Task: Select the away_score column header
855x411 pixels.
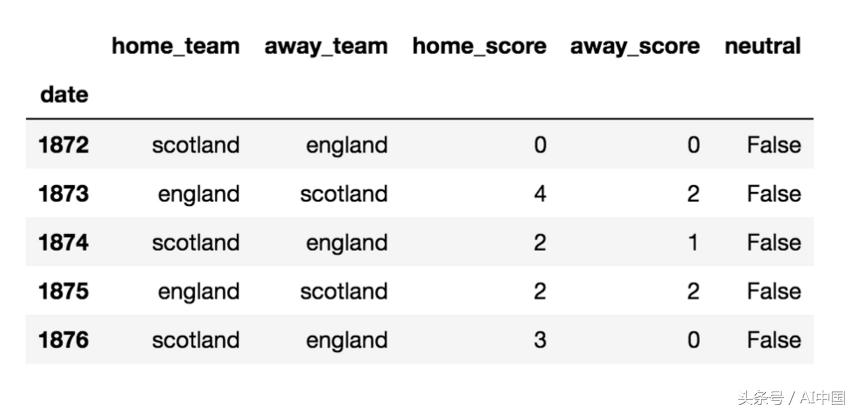Action: click(x=635, y=46)
